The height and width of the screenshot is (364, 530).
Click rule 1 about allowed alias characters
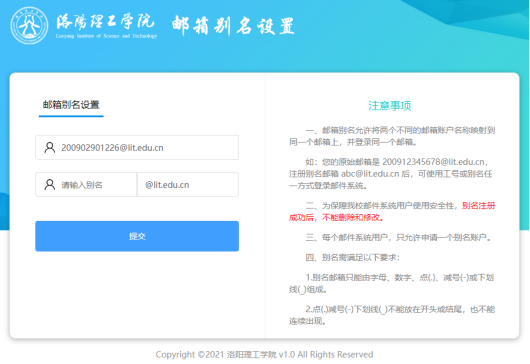click(x=392, y=284)
